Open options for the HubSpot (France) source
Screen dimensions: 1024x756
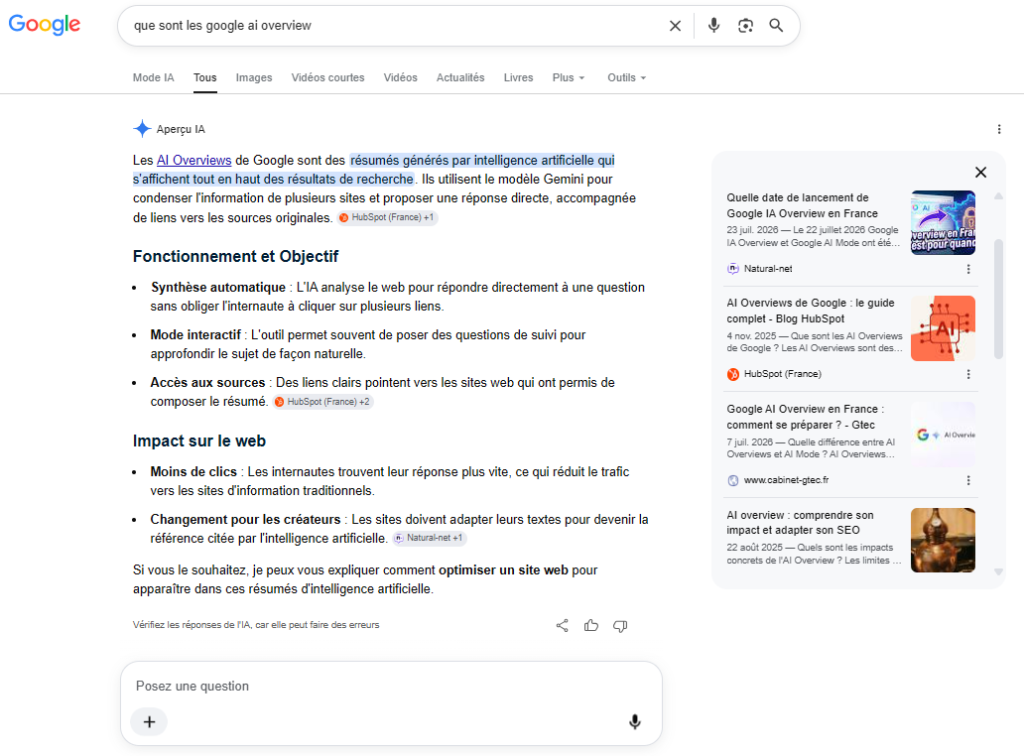pyautogui.click(x=968, y=374)
